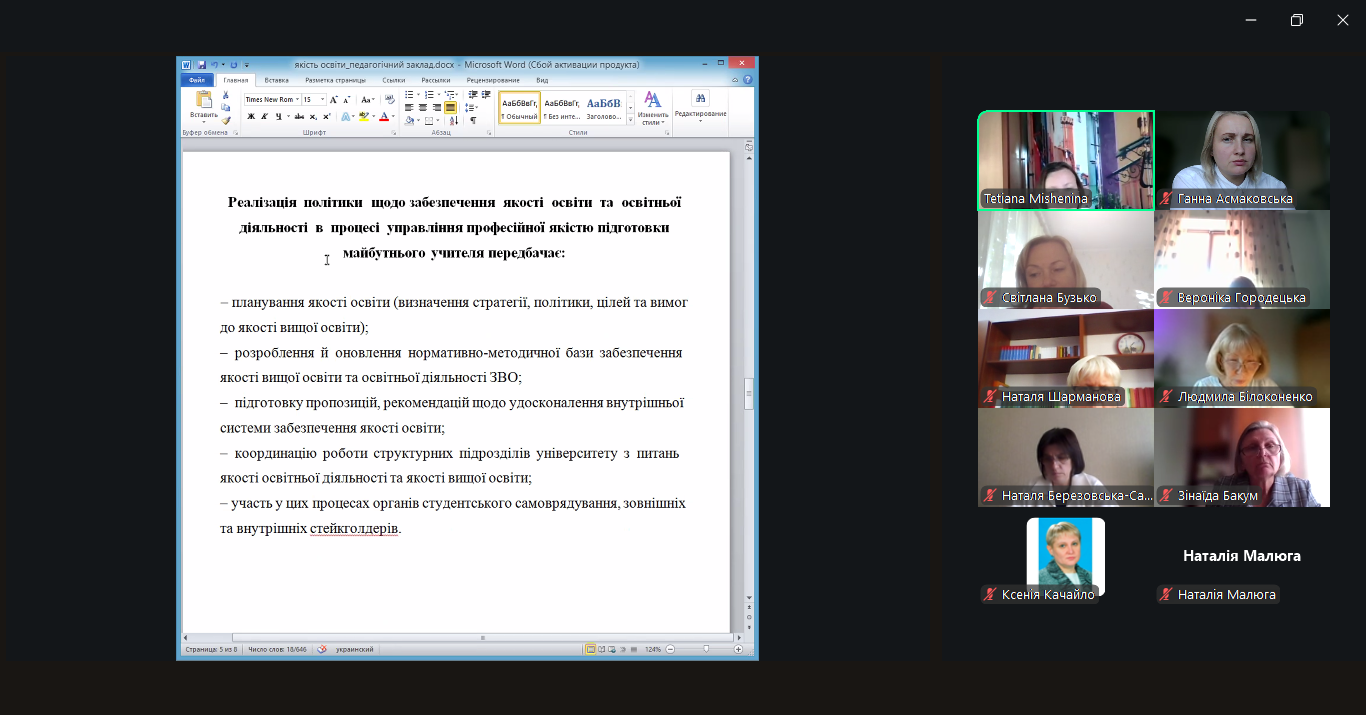Viewport: 1366px width, 715px height.
Task: Open the Вставка ribbon tab
Action: (276, 80)
